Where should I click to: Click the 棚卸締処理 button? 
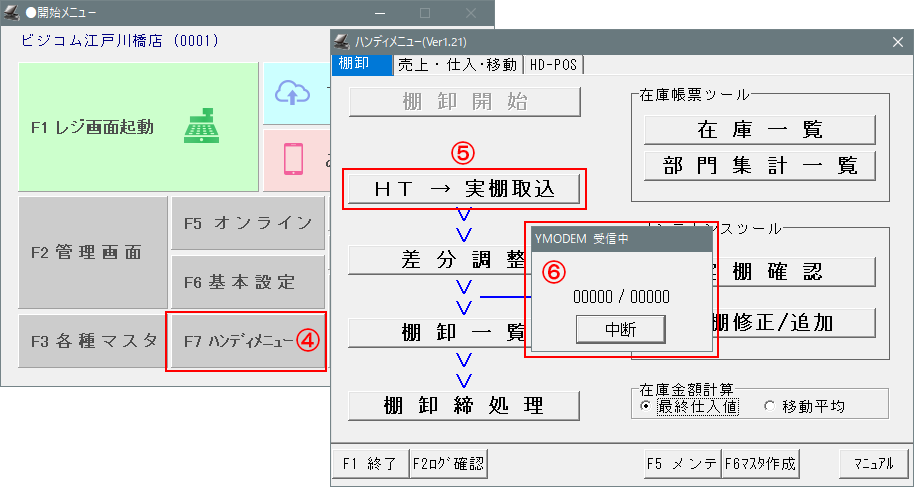pos(464,405)
